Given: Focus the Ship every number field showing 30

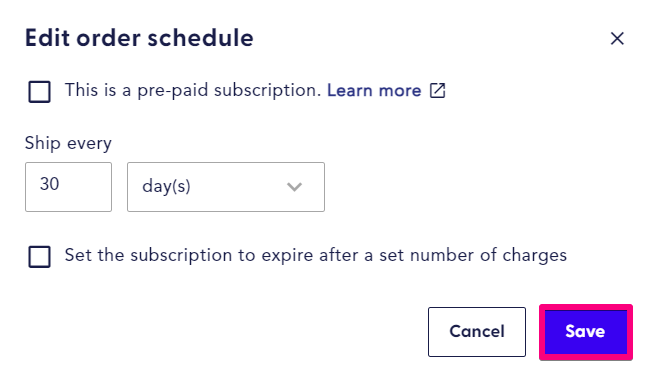Looking at the screenshot, I should point(68,187).
